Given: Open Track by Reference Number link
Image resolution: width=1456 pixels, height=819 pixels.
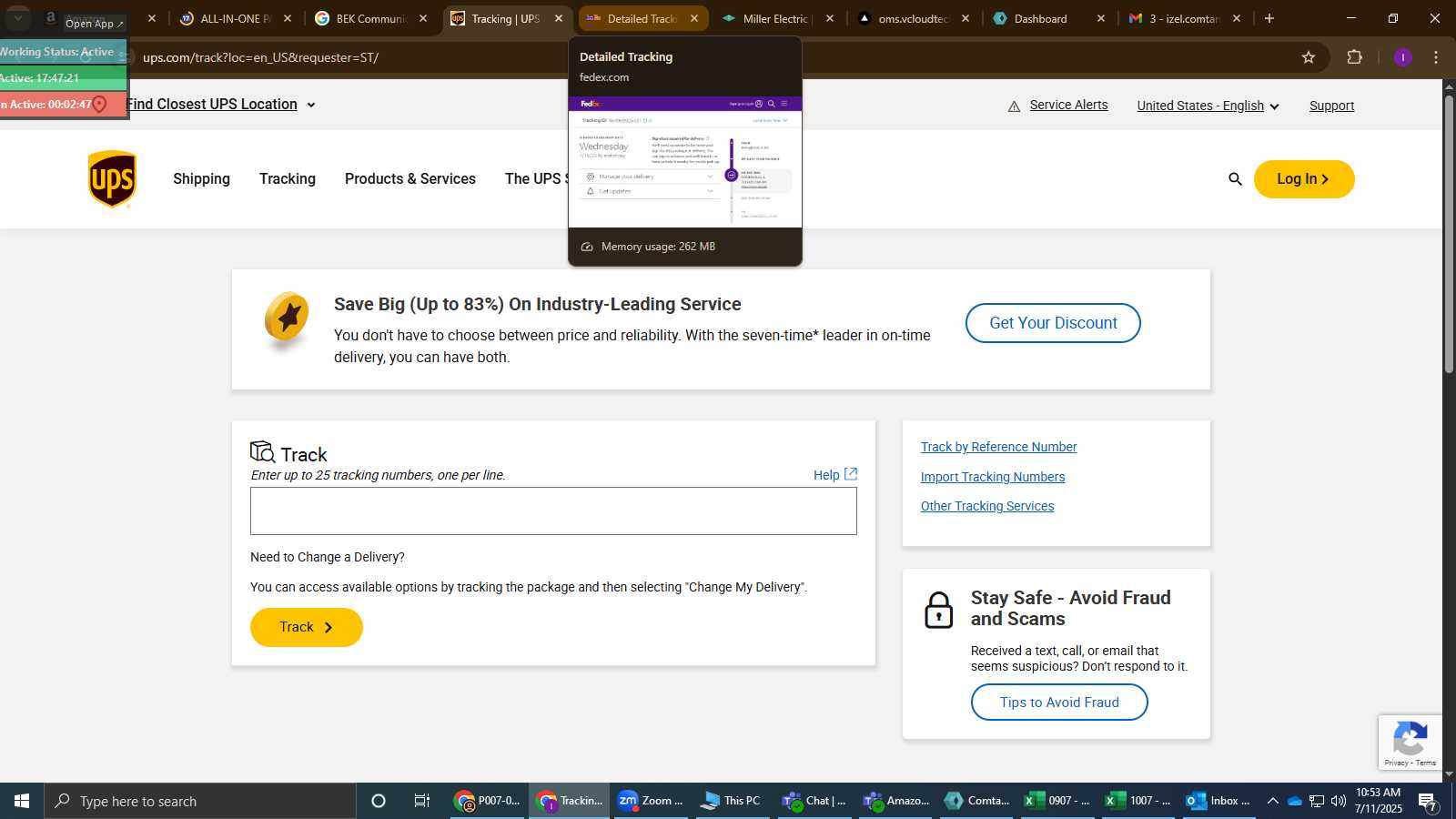Looking at the screenshot, I should 998,447.
